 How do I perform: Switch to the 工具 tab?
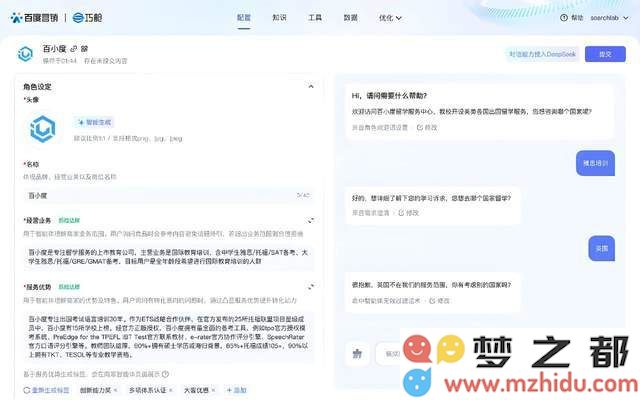(315, 18)
